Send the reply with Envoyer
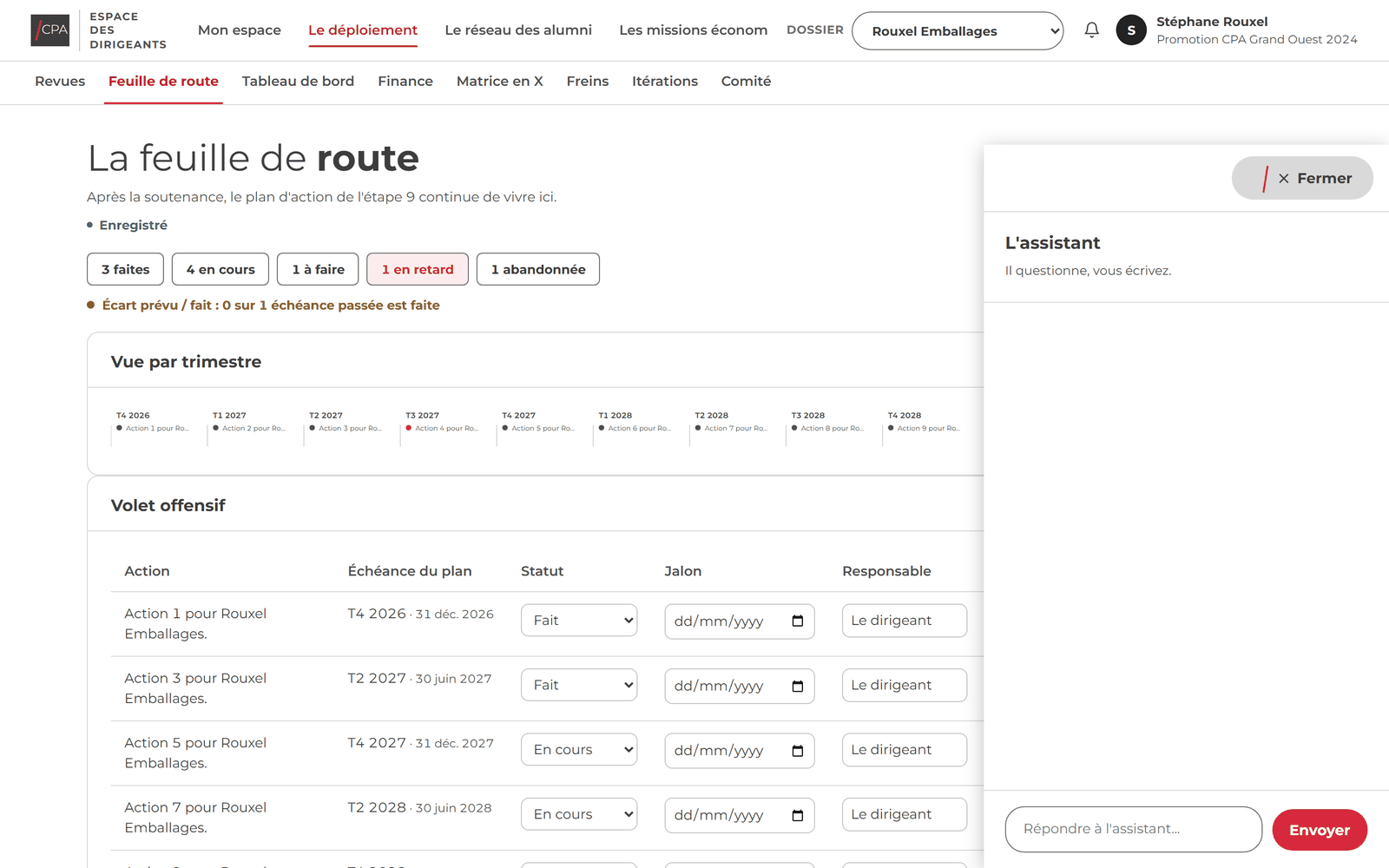Screen dimensions: 1389x868 tap(1320, 831)
